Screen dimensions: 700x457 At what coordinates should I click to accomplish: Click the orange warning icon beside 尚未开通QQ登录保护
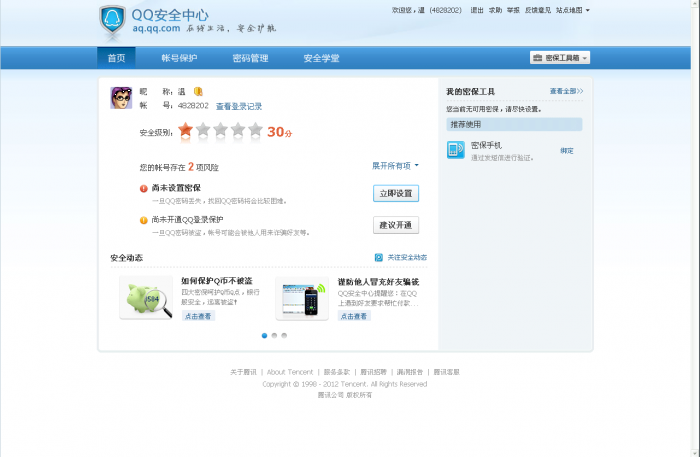(143, 220)
